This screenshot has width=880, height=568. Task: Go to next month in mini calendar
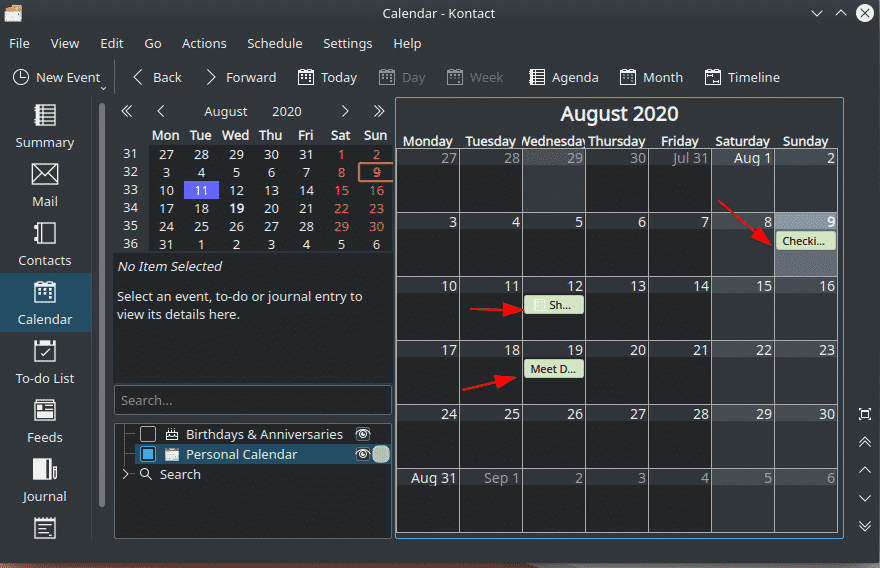point(345,111)
